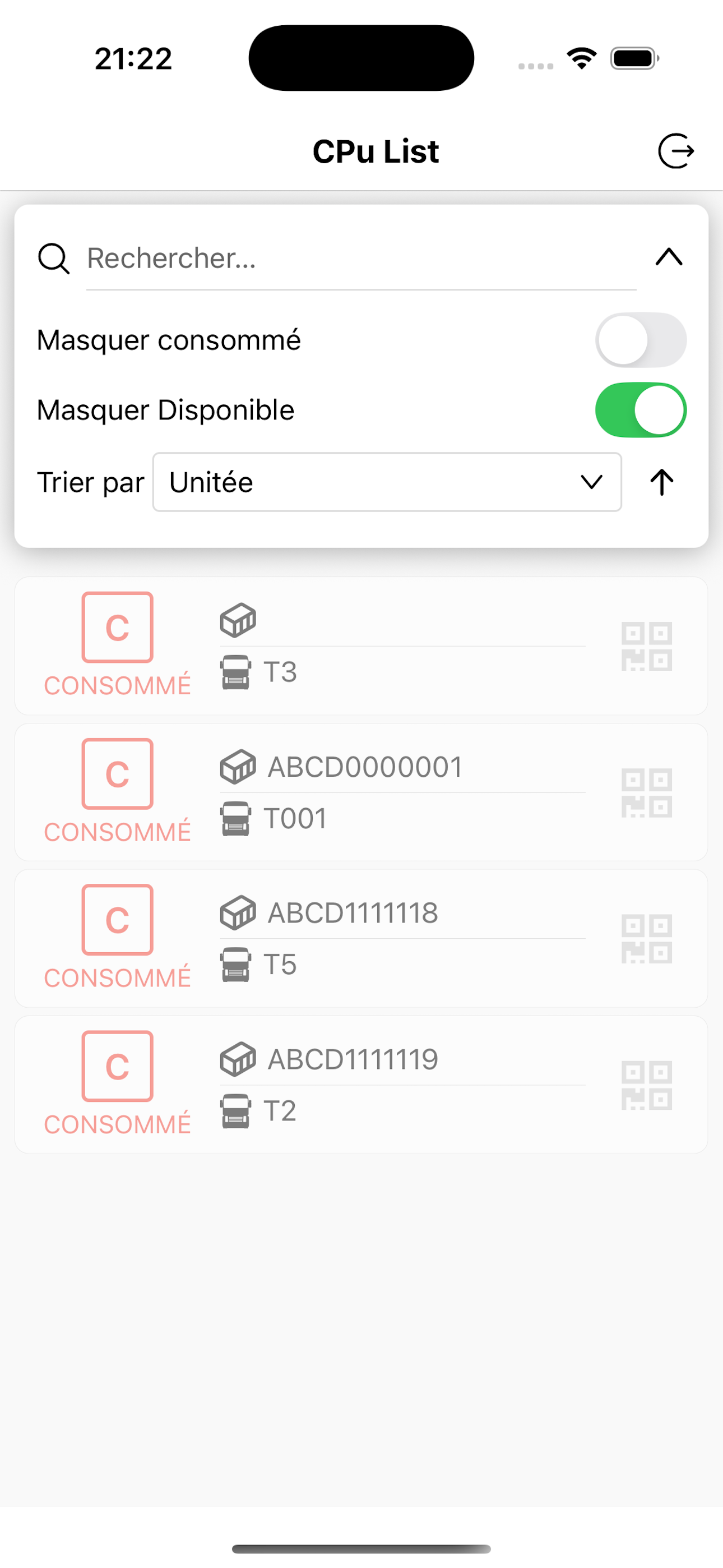Tap the logout icon in header
This screenshot has height=1568, width=723.
click(x=675, y=151)
